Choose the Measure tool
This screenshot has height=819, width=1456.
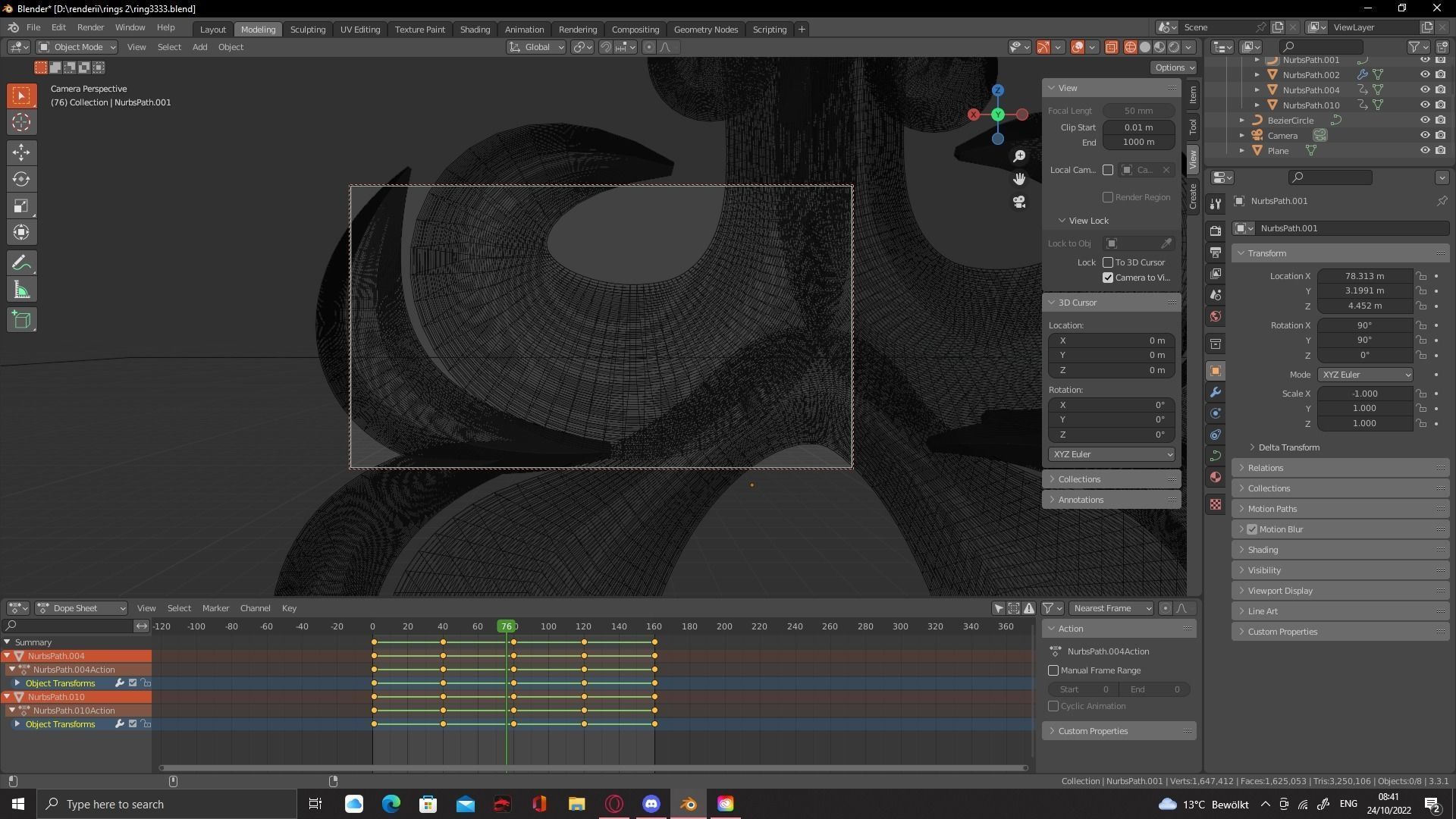tap(21, 290)
